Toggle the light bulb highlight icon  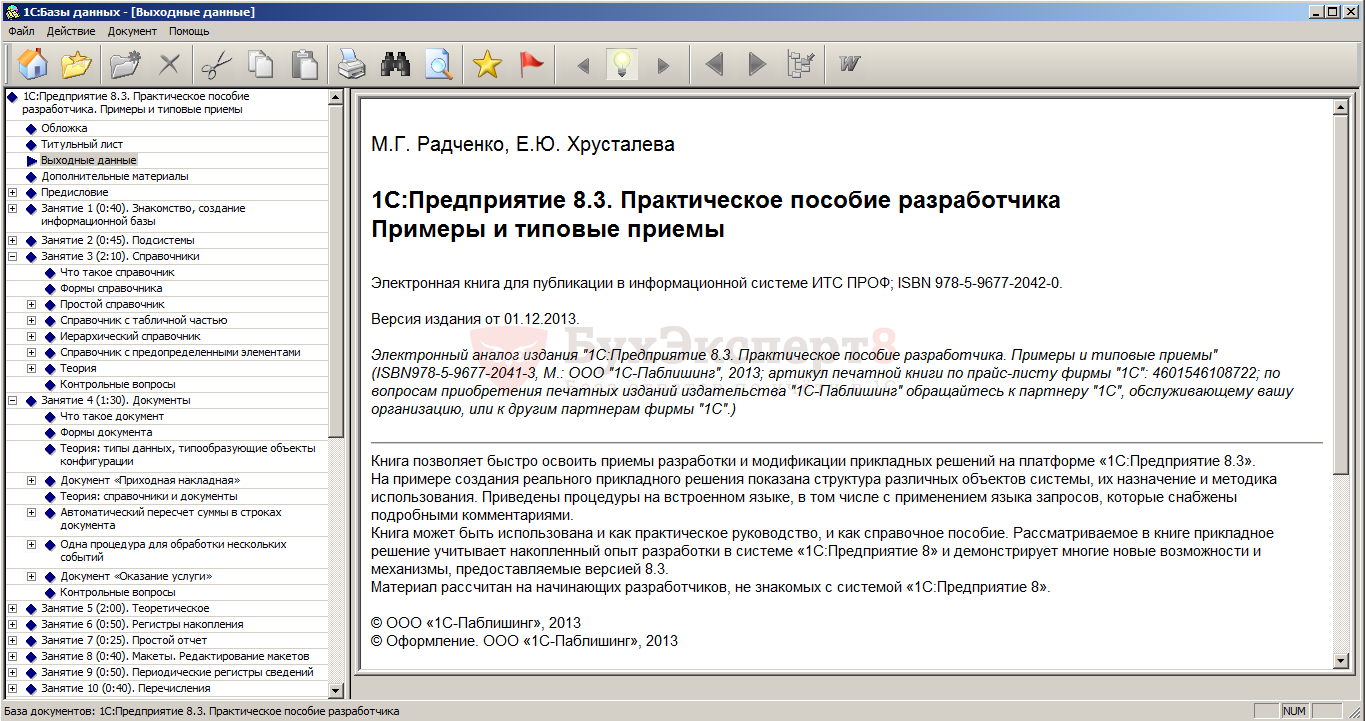click(622, 65)
